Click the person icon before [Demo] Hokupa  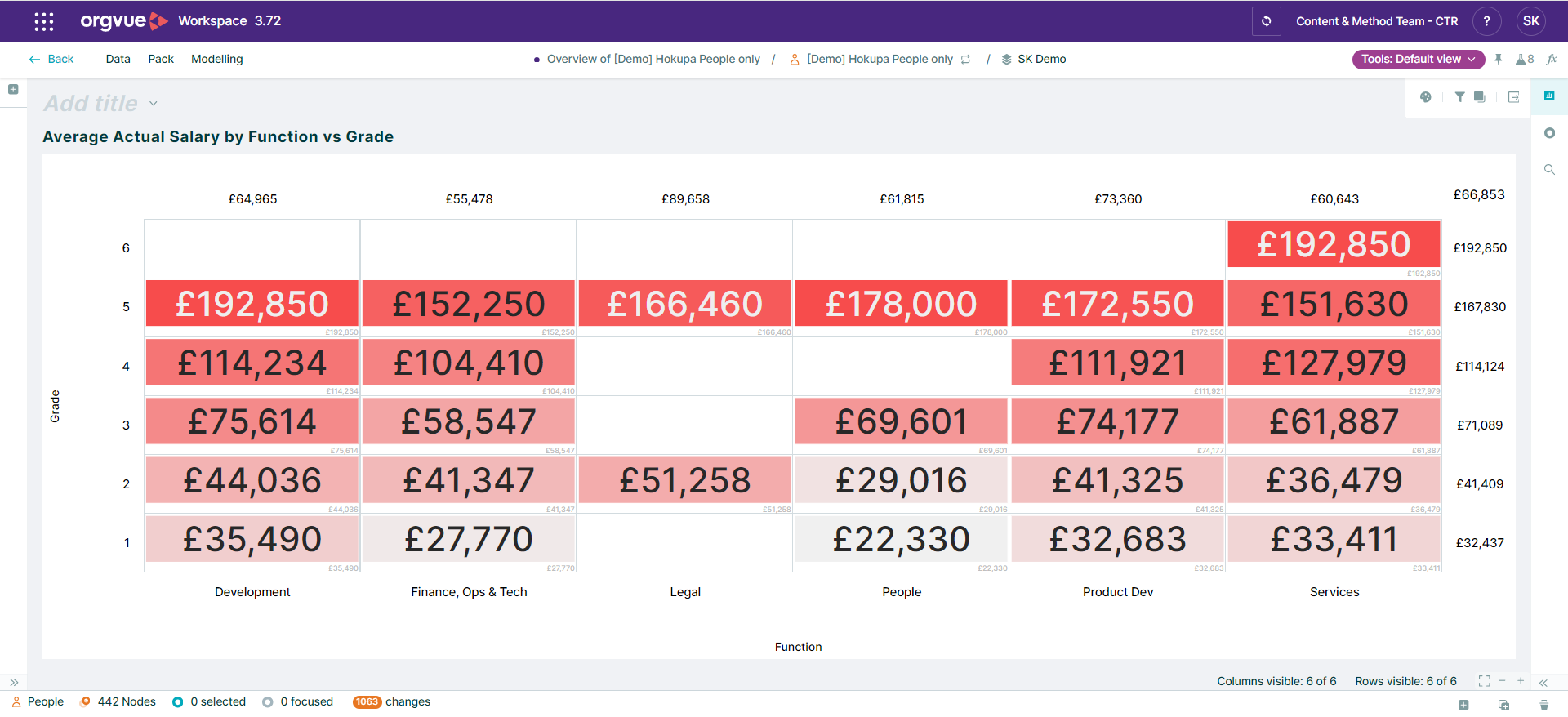tap(795, 60)
